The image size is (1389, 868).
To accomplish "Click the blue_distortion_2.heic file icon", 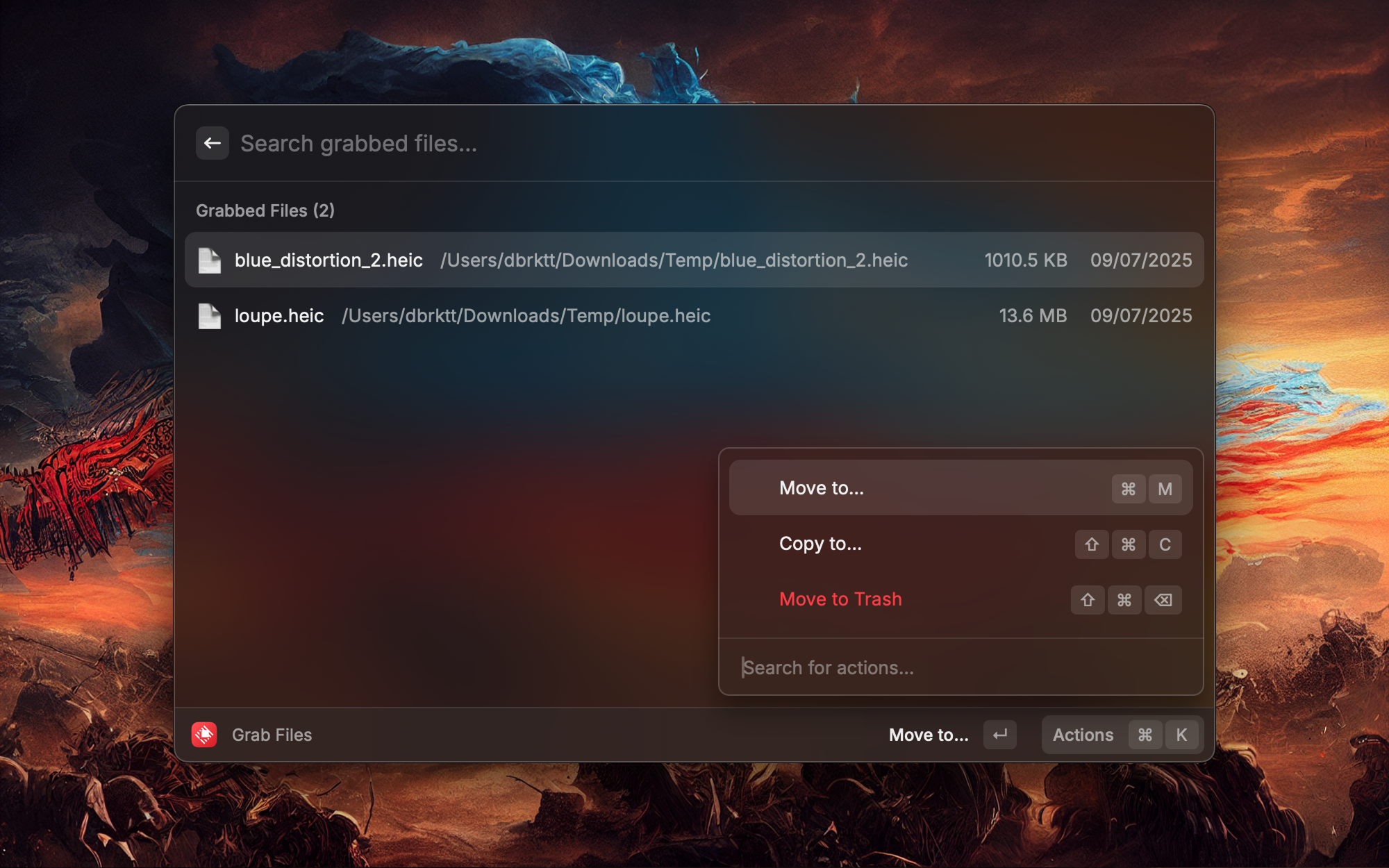I will pos(209,260).
